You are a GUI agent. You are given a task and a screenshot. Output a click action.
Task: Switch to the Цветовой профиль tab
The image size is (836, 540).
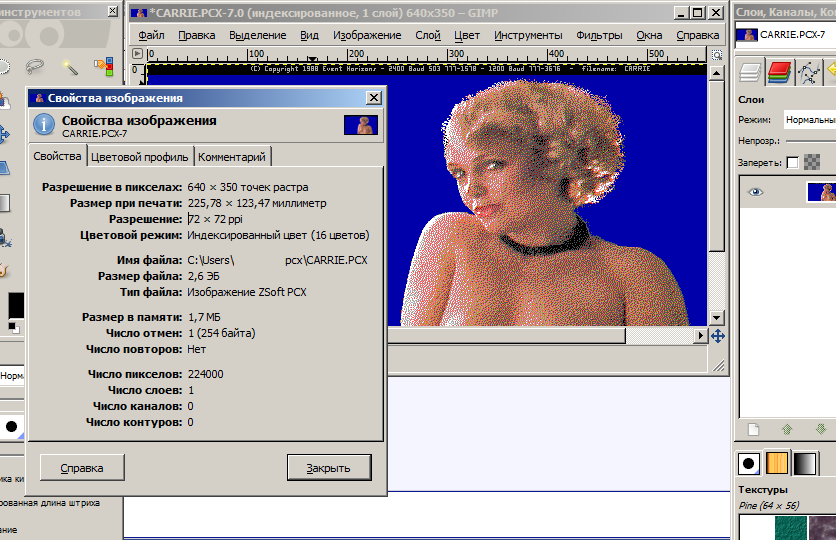coord(140,157)
